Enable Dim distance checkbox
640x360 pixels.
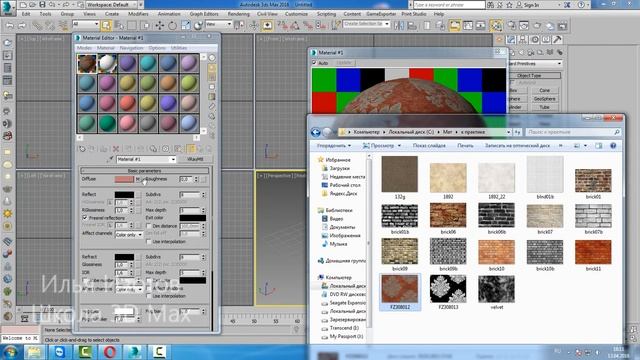click(x=149, y=226)
